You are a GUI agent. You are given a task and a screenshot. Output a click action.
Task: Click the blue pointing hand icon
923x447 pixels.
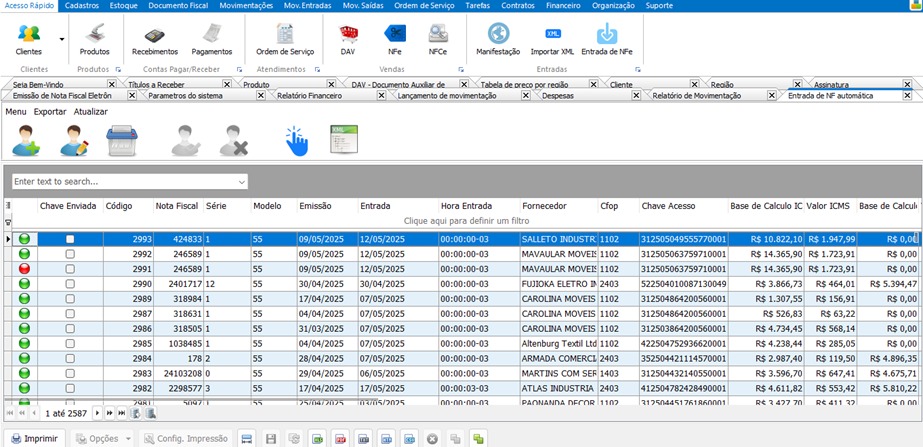pyautogui.click(x=296, y=141)
